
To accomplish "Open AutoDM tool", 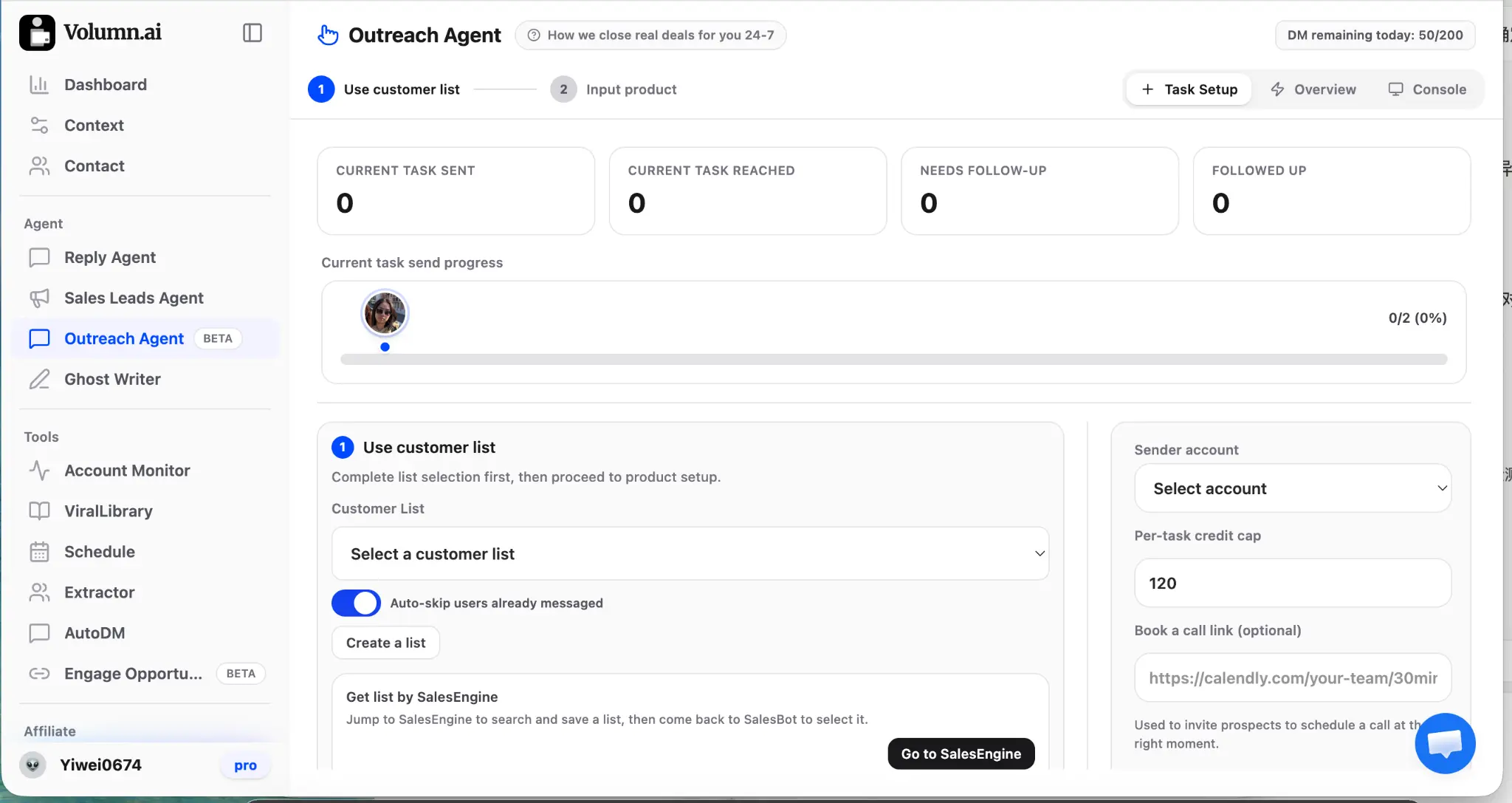I will pos(145,633).
